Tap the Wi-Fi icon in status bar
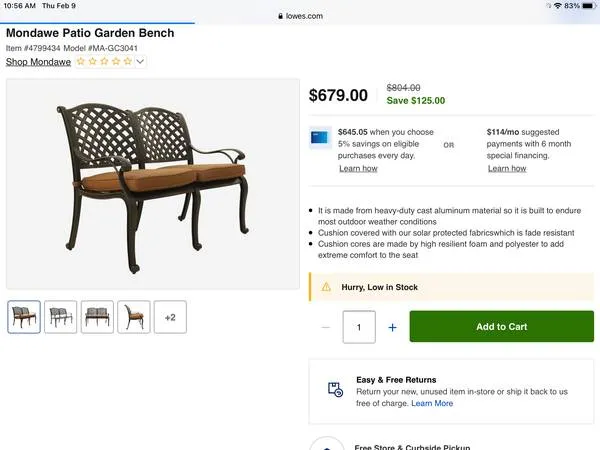600x450 pixels. (556, 6)
